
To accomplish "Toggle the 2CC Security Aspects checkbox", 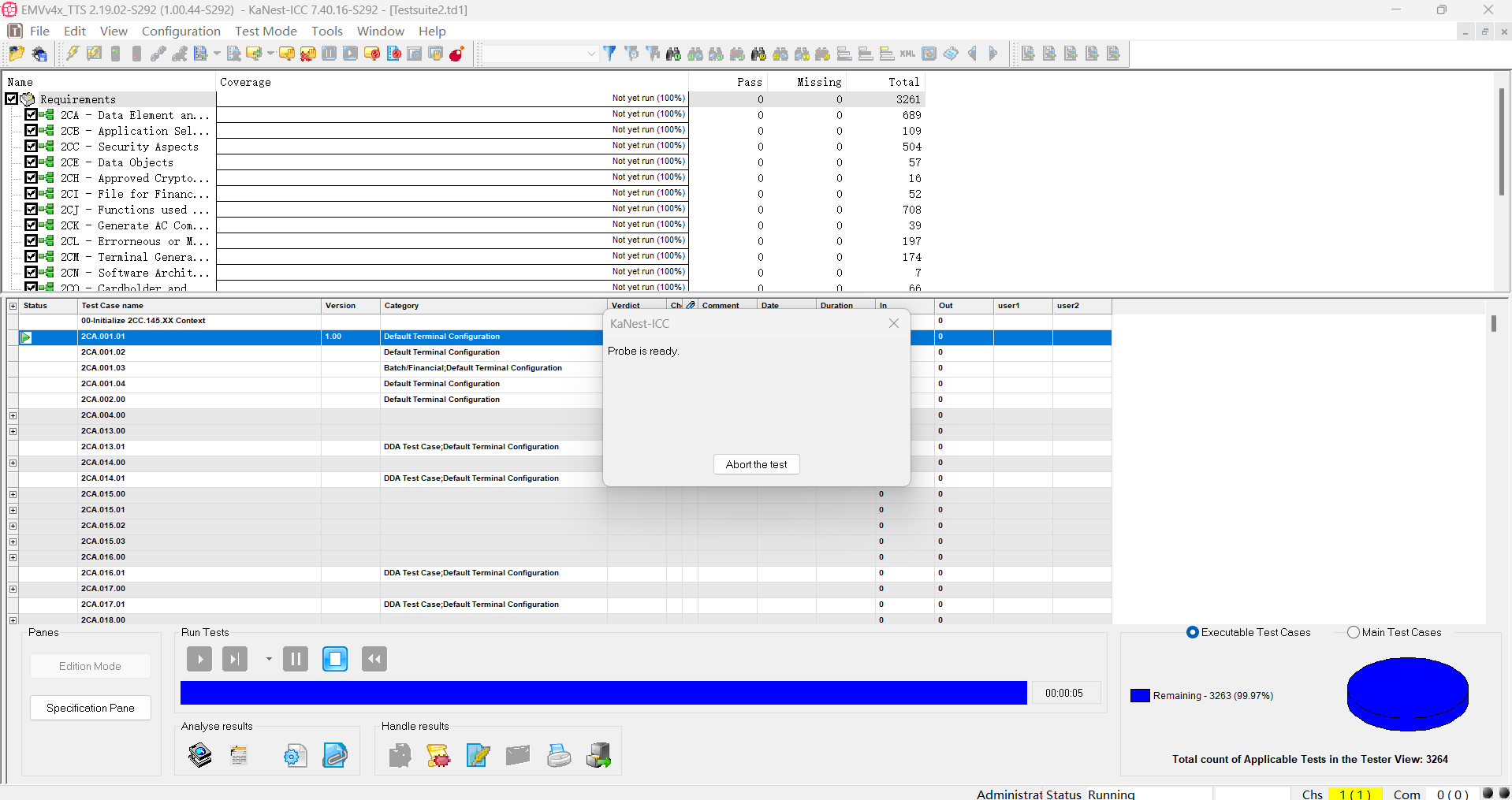I will click(31, 147).
